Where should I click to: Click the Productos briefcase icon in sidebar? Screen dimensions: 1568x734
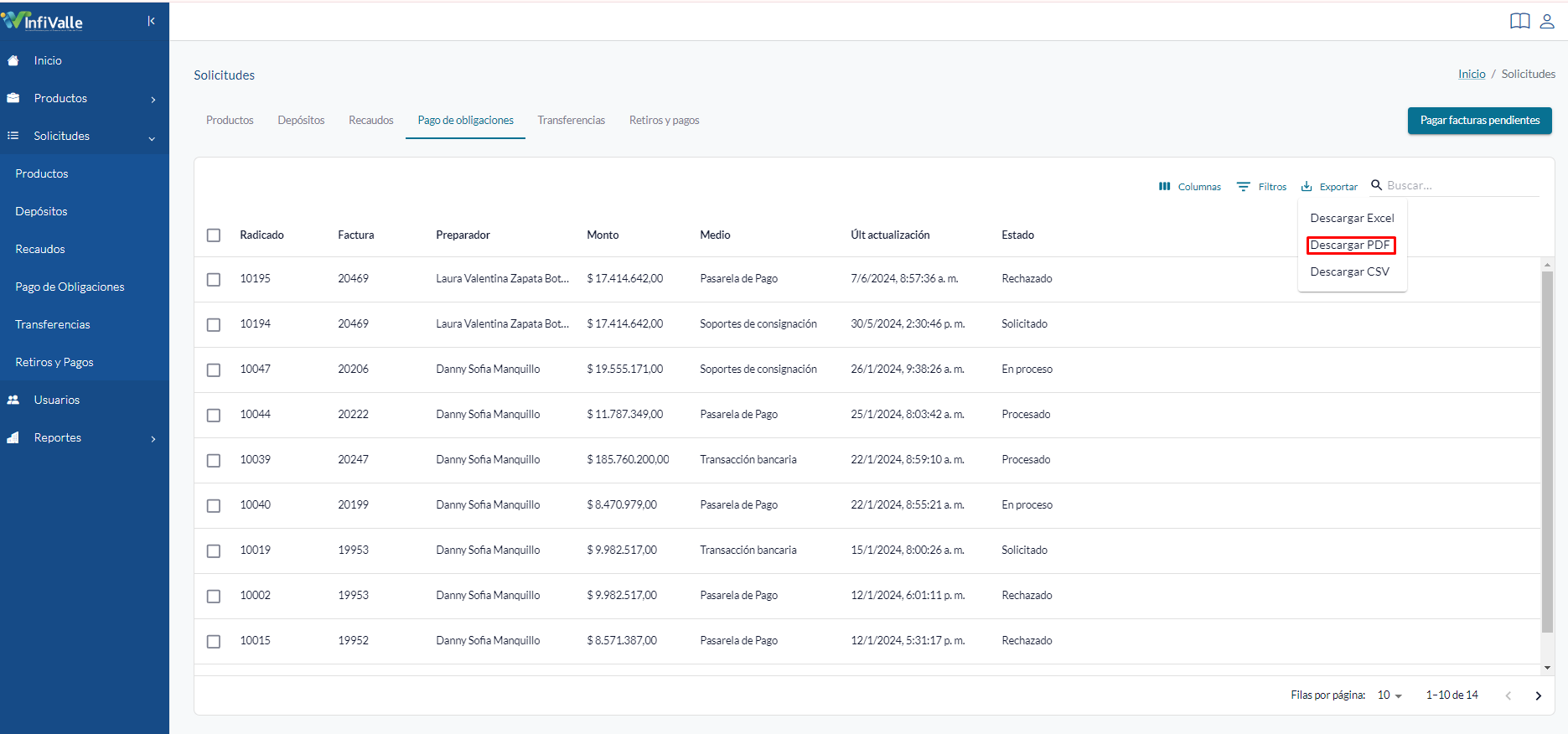13,98
